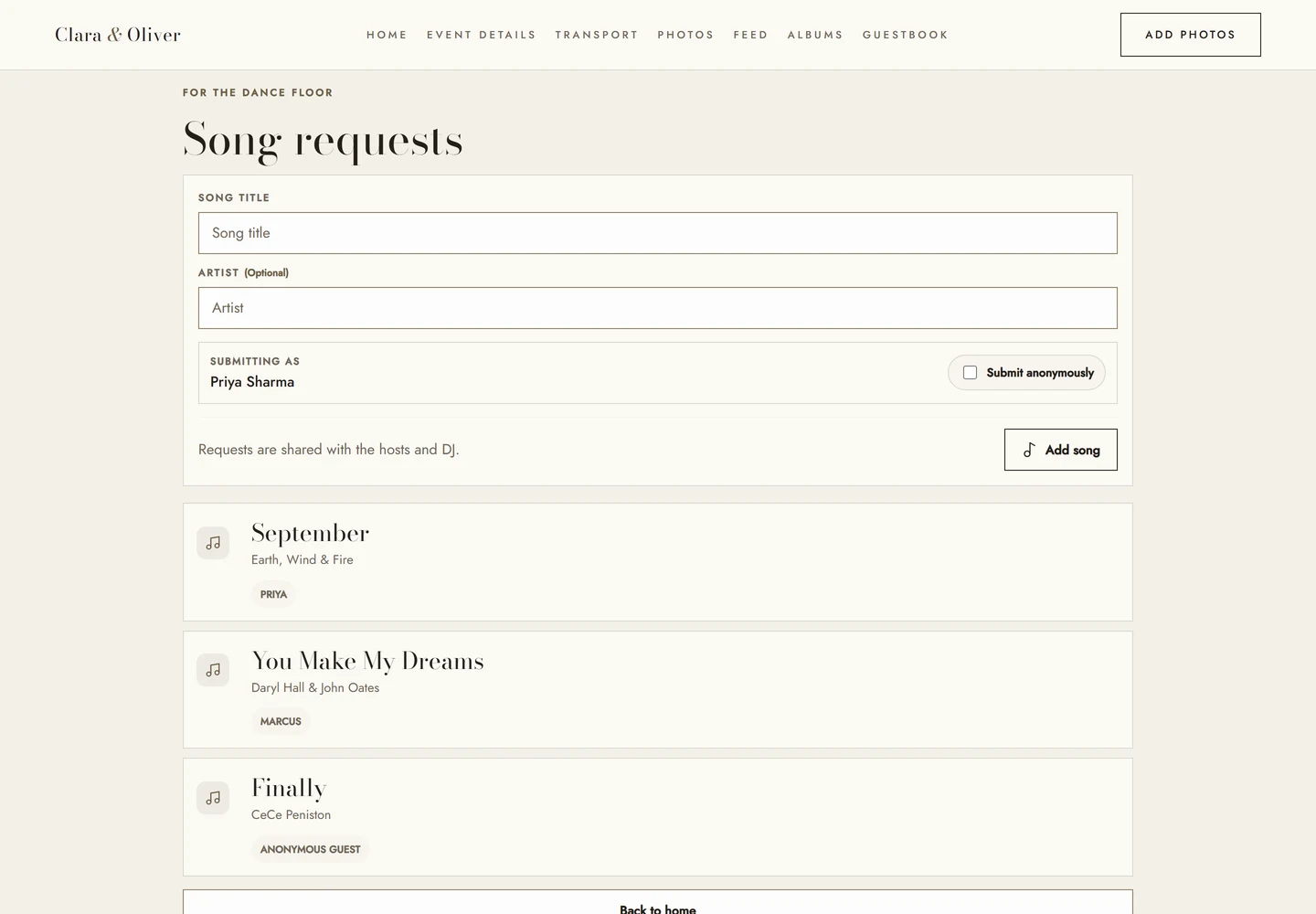
Task: Tick the Submit anonymously checkbox
Action: pos(970,373)
